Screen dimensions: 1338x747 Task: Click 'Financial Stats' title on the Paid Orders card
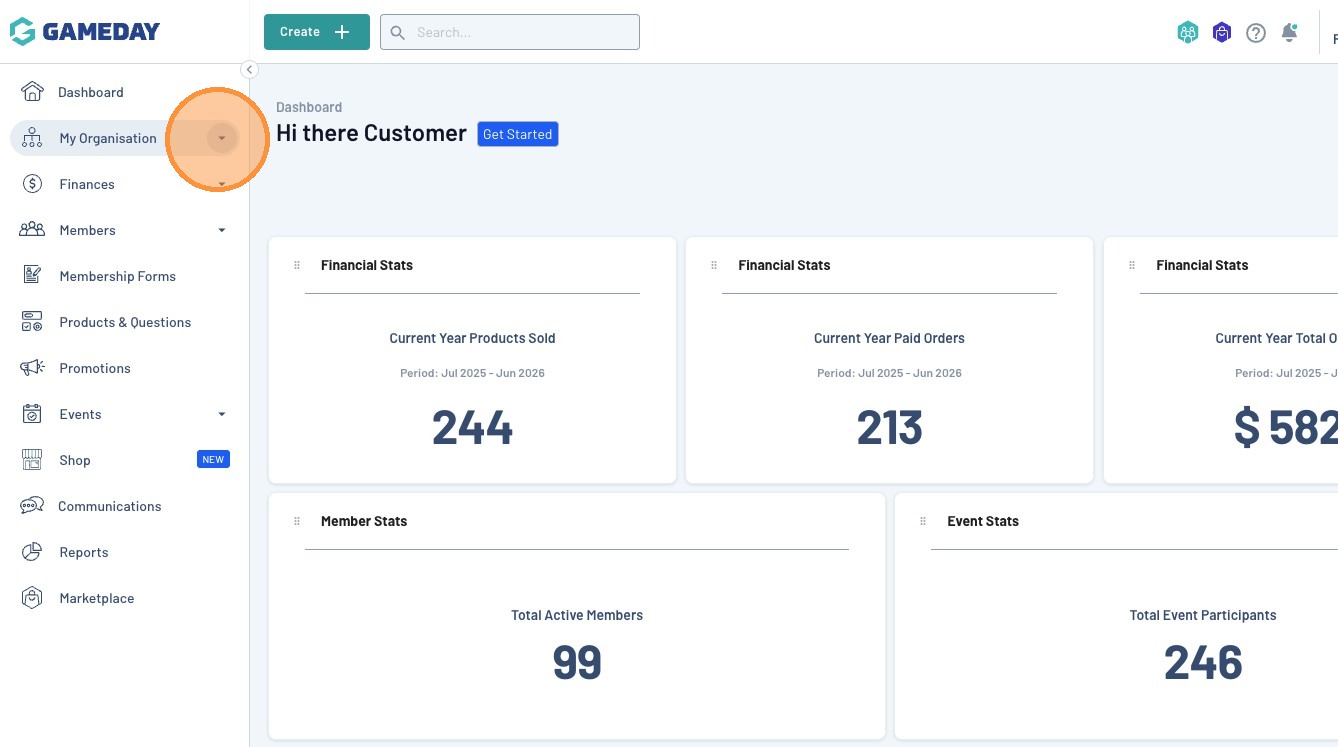point(784,265)
